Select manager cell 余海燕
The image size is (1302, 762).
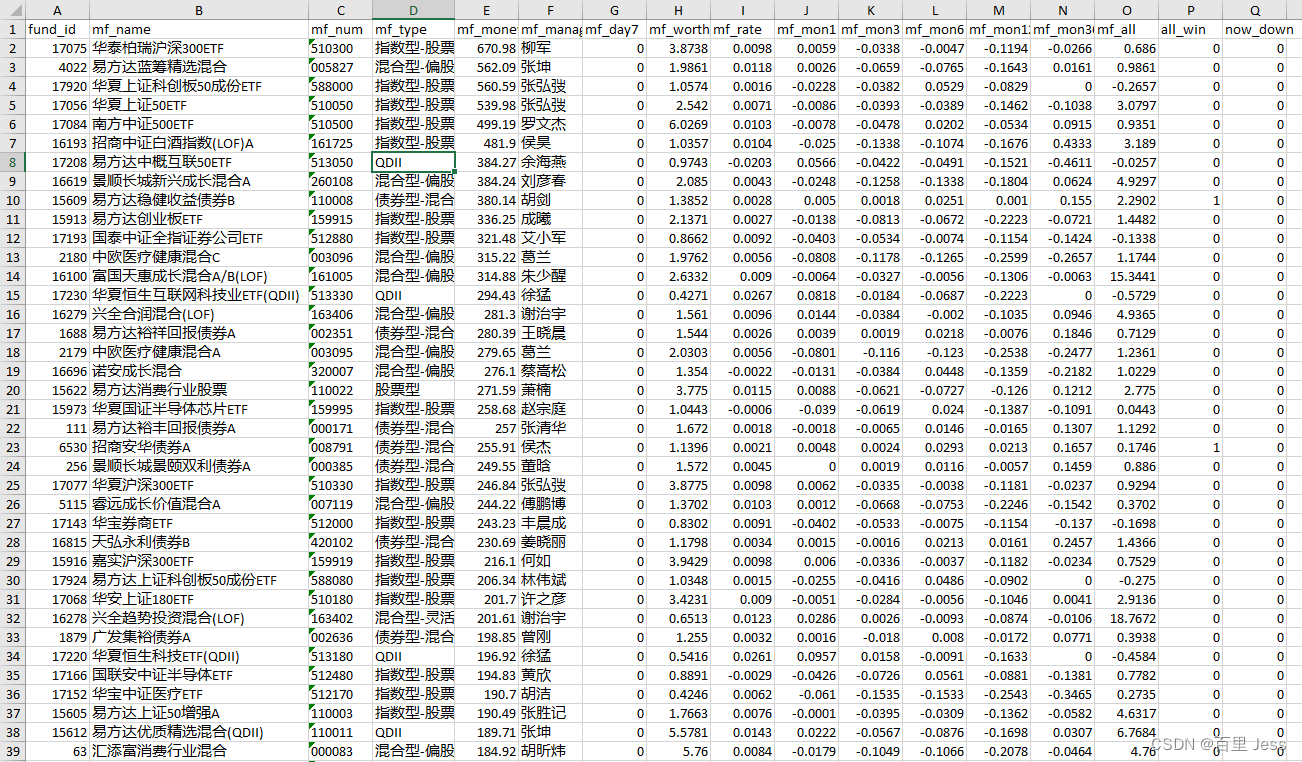[550, 162]
